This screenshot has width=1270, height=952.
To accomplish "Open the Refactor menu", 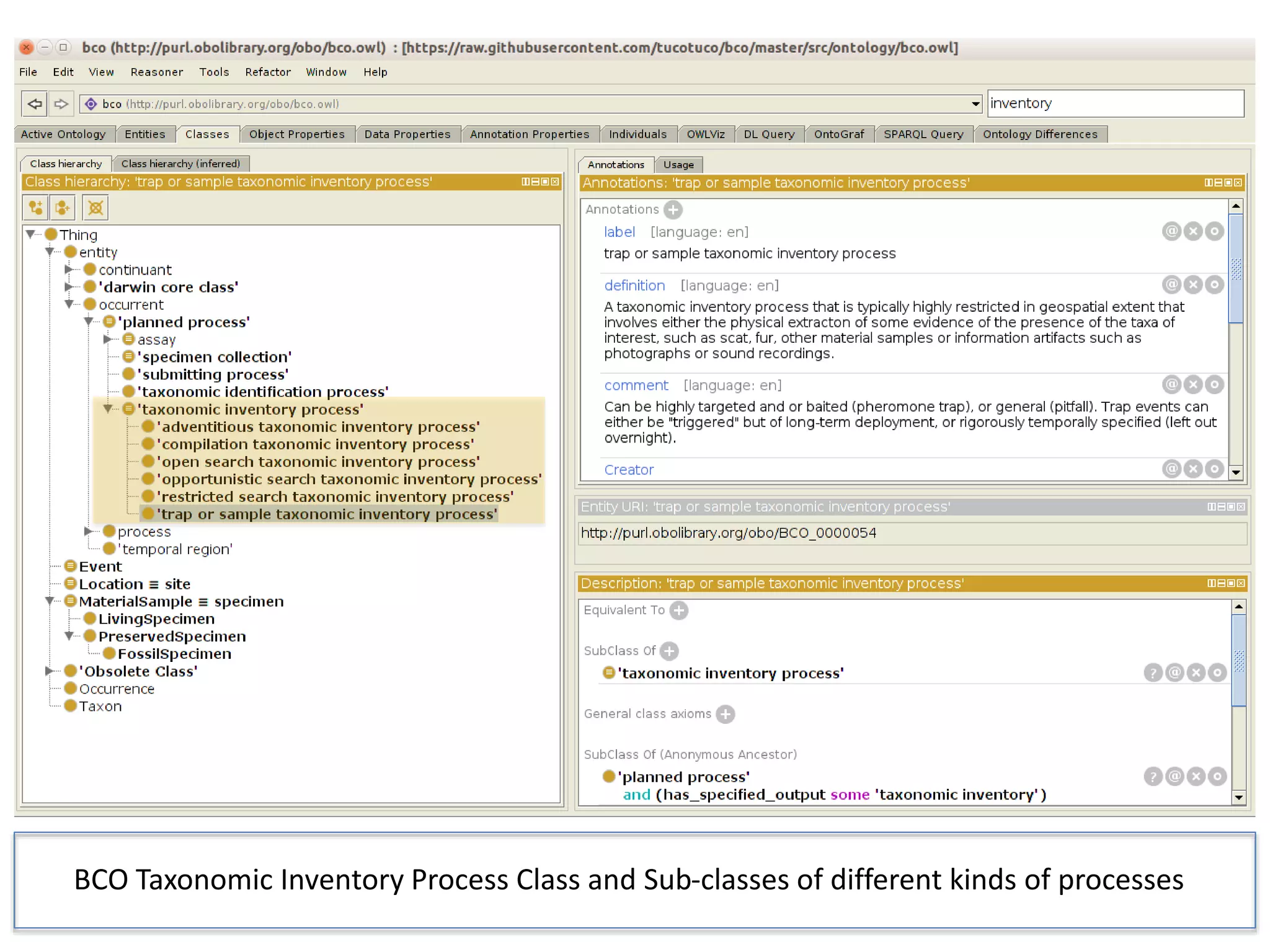I will pos(268,72).
